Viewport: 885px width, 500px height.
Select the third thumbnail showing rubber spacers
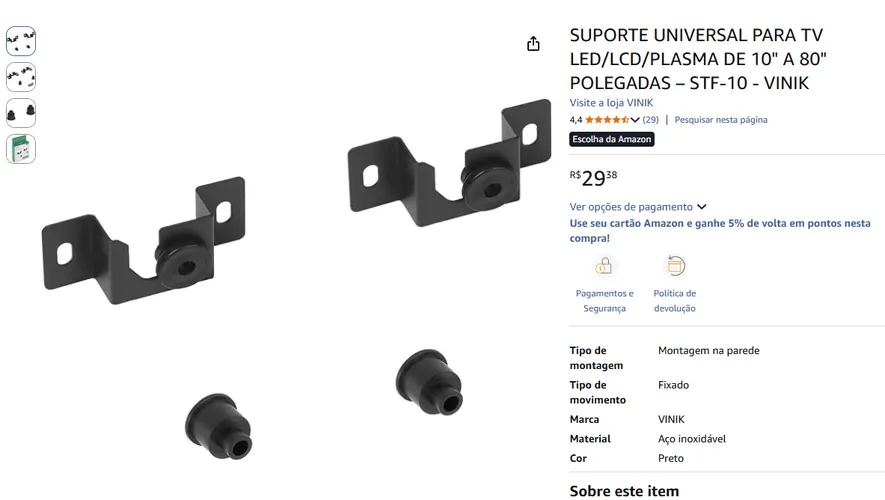pyautogui.click(x=21, y=113)
